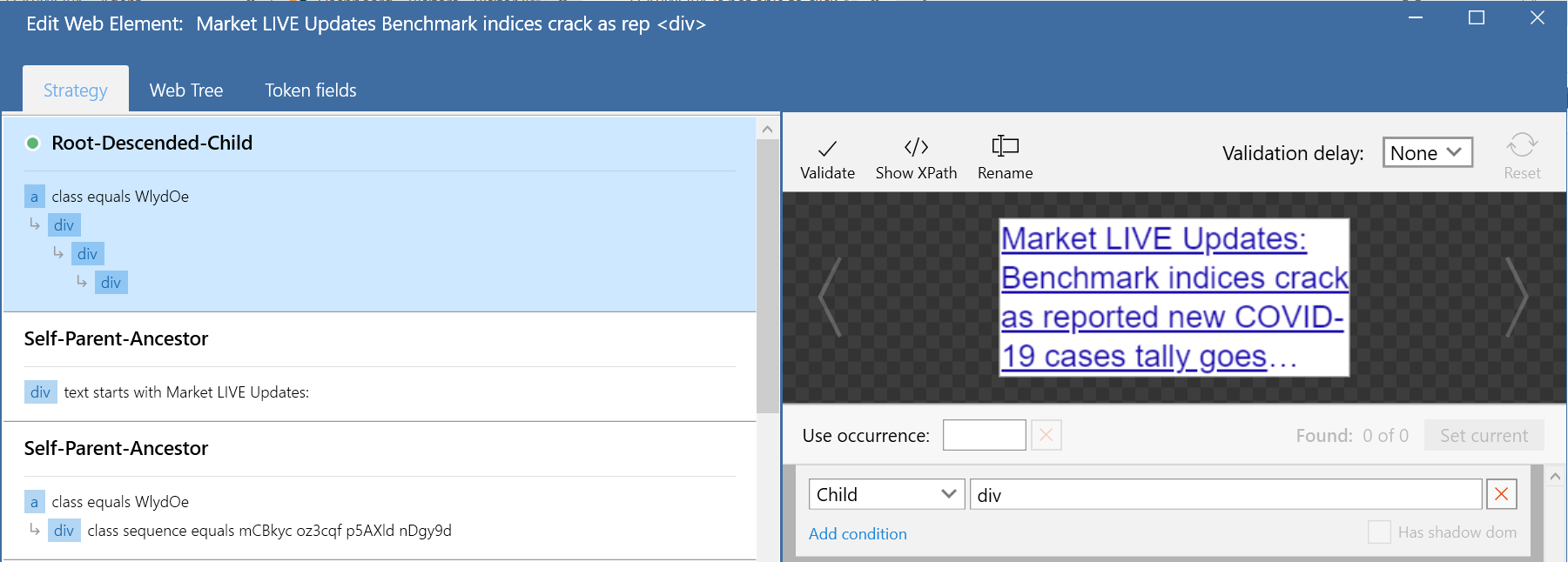Expand the Child relation dropdown
This screenshot has width=1568, height=562.
(x=885, y=495)
